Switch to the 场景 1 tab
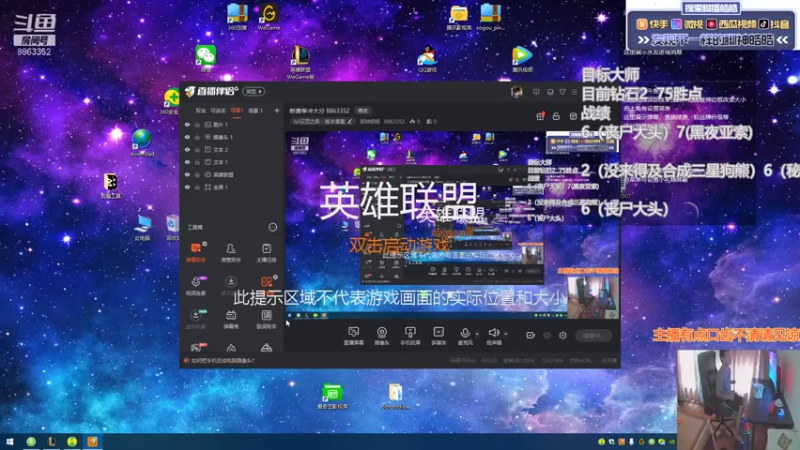 click(x=255, y=110)
